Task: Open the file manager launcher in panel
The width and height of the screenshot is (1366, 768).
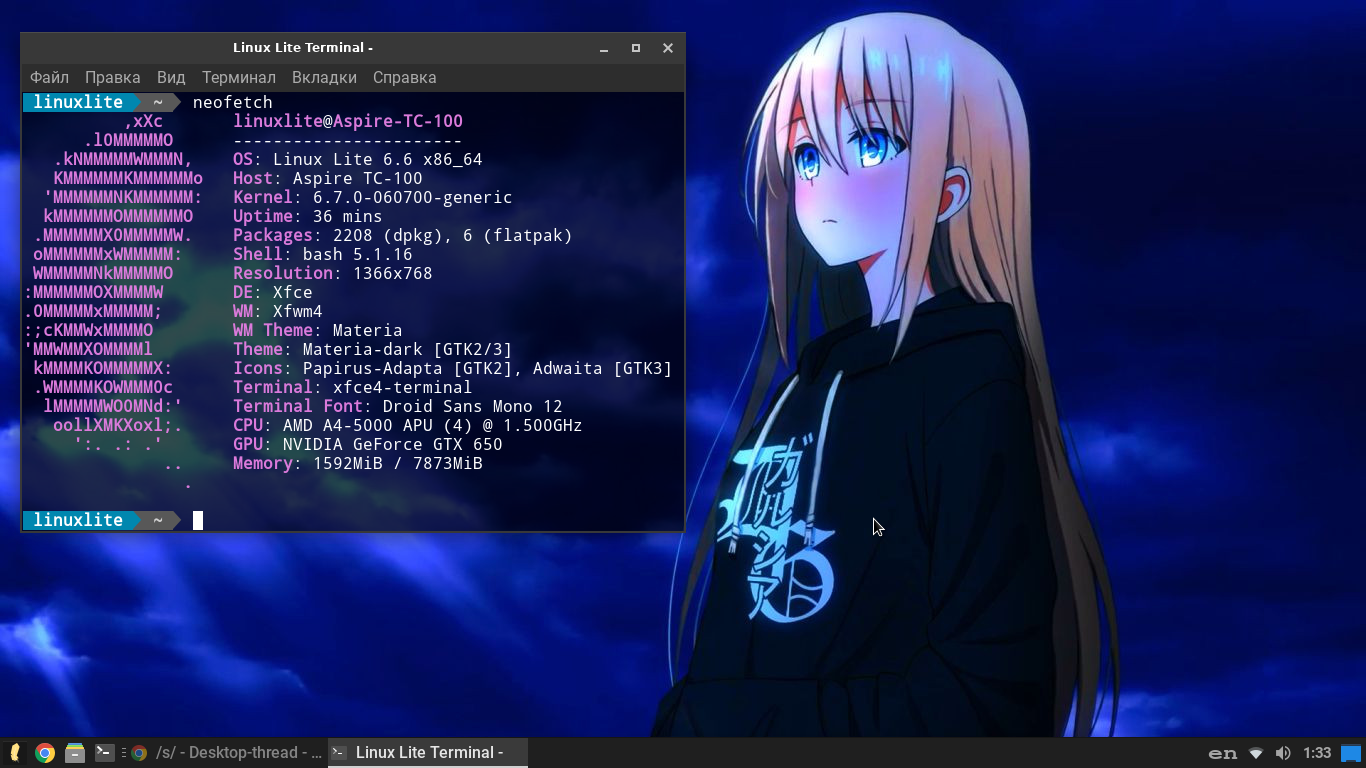Action: pos(75,753)
